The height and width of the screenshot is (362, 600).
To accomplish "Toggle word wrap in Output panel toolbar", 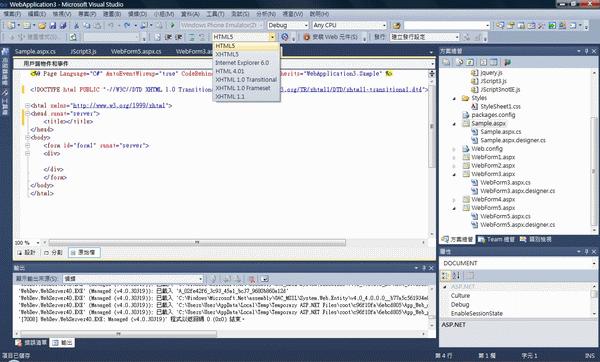I will (264, 279).
